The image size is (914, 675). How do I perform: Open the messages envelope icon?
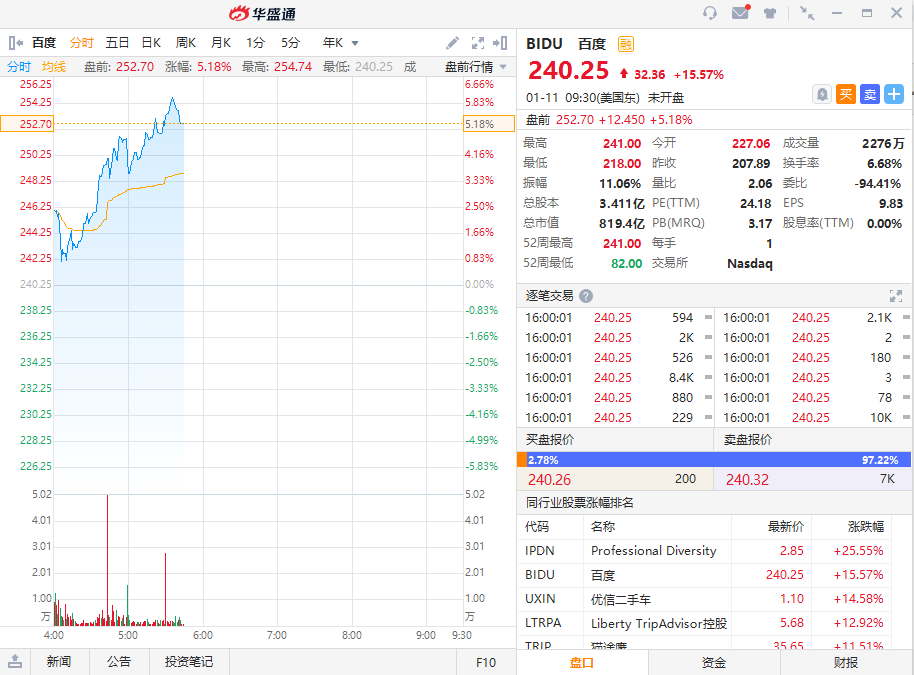coord(741,12)
